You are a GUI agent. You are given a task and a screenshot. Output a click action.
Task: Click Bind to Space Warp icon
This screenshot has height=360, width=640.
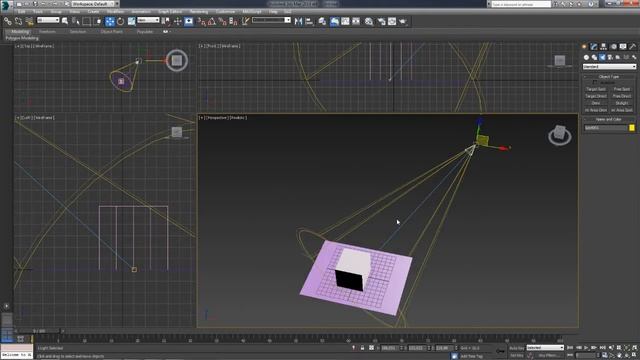(x=29, y=21)
